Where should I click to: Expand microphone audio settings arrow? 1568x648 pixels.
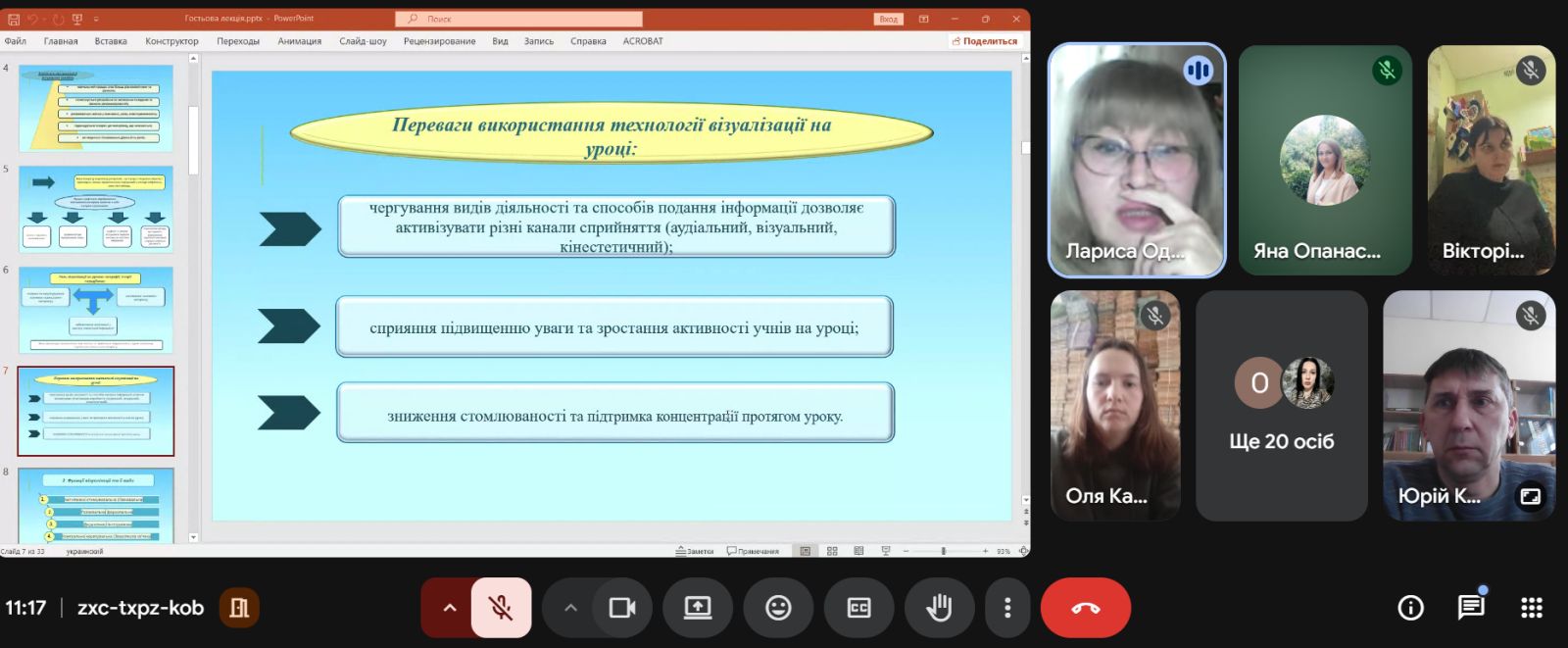[449, 608]
